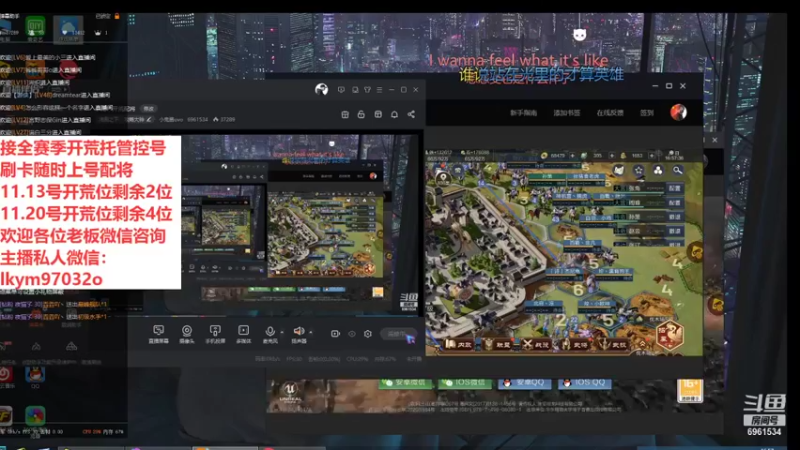Mute the speaker (扬声器)
800x450 pixels.
point(298,334)
